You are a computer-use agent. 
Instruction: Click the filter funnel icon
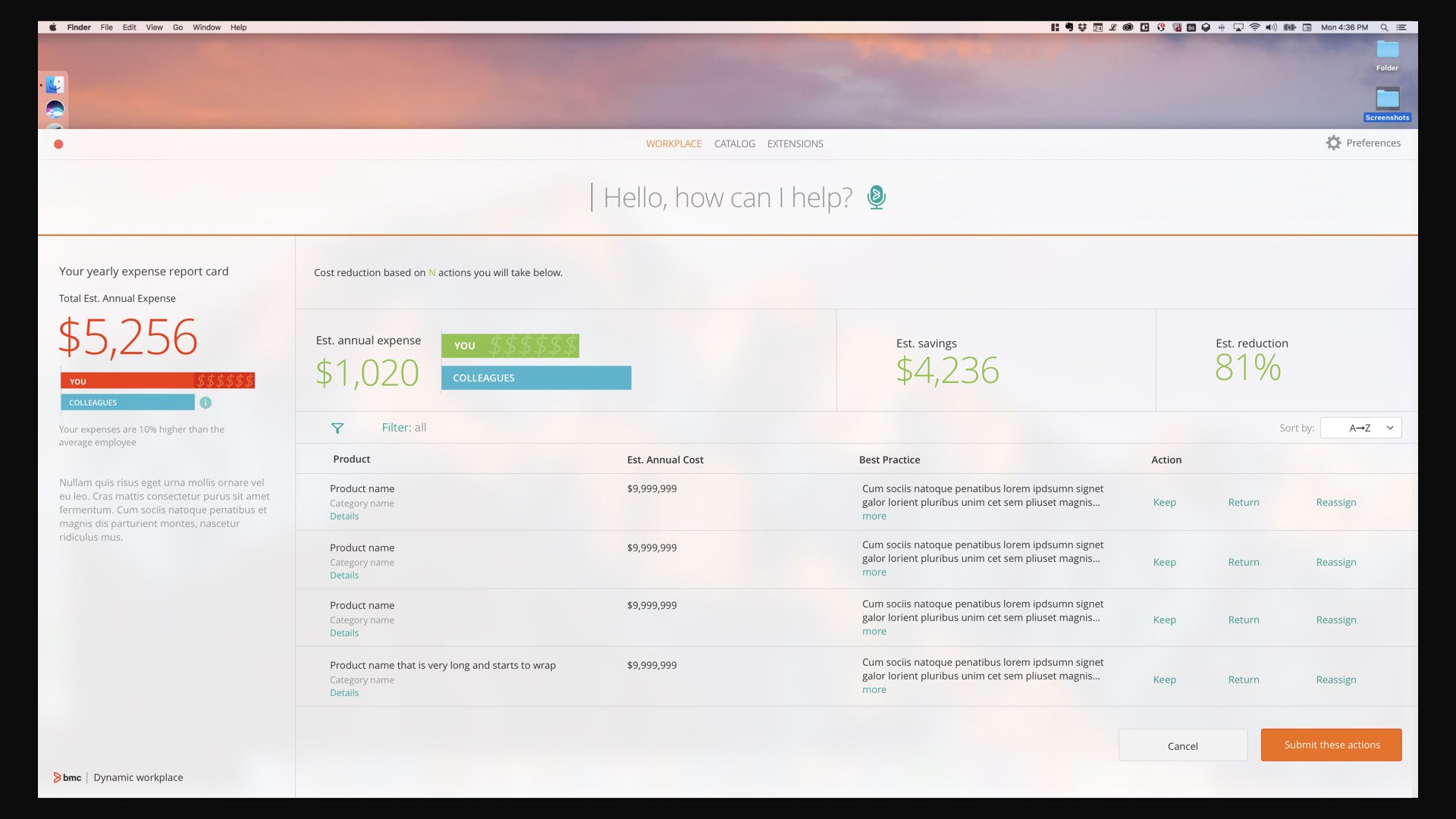click(x=337, y=428)
